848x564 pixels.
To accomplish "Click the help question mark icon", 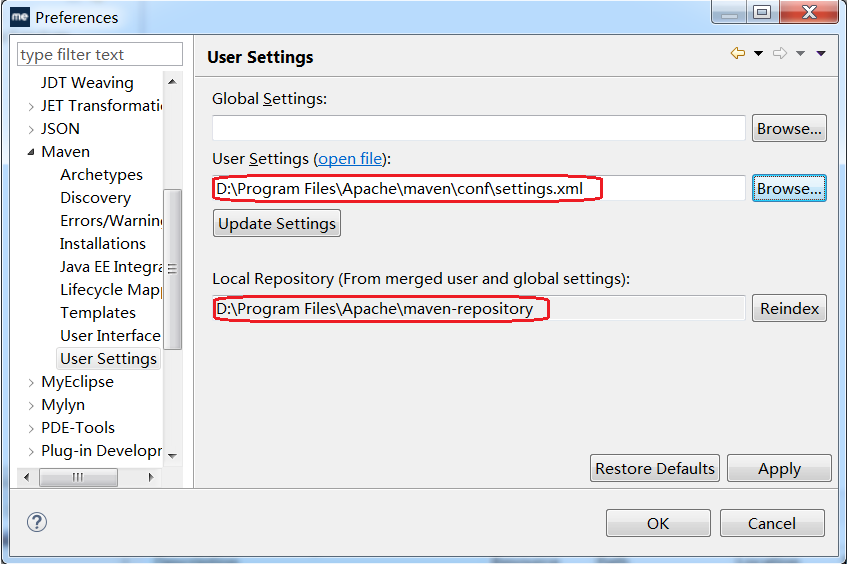I will [37, 522].
